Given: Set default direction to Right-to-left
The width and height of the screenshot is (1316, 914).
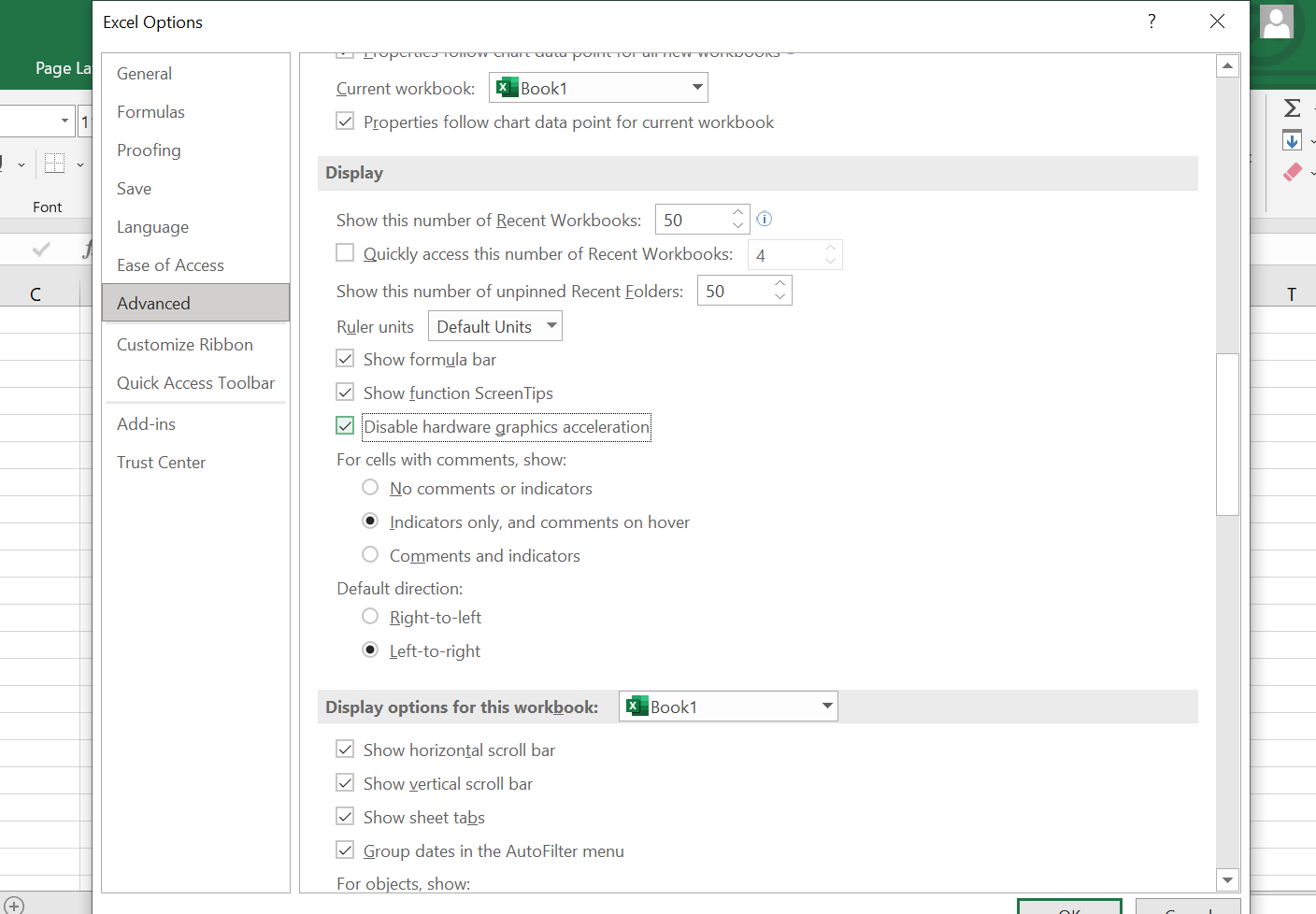Looking at the screenshot, I should click(370, 617).
